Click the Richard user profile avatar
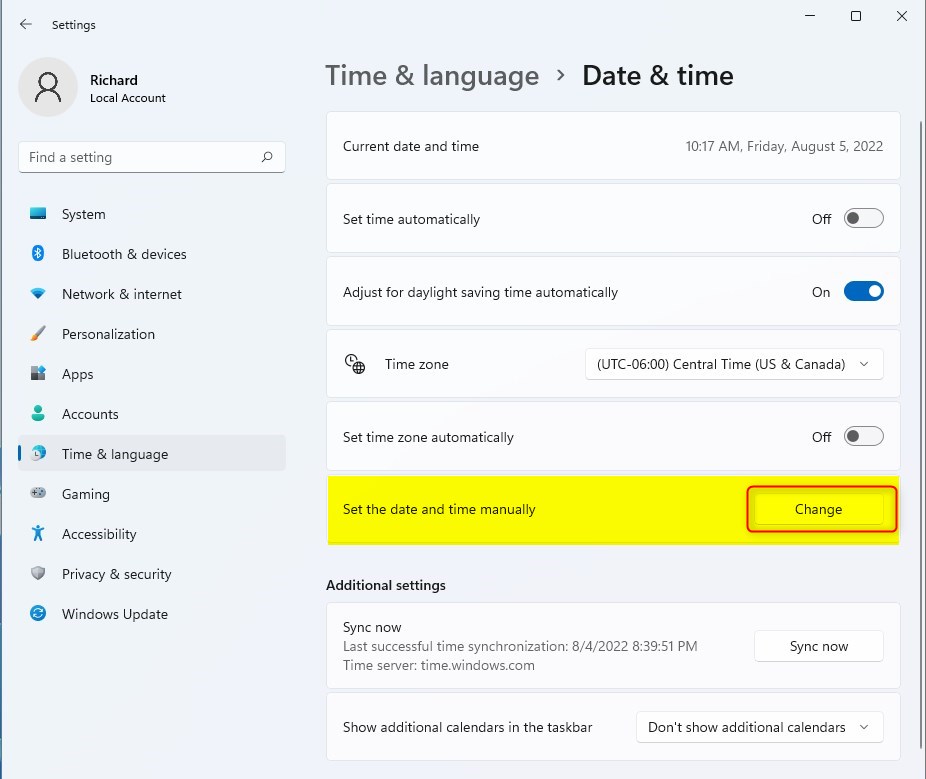 47,87
